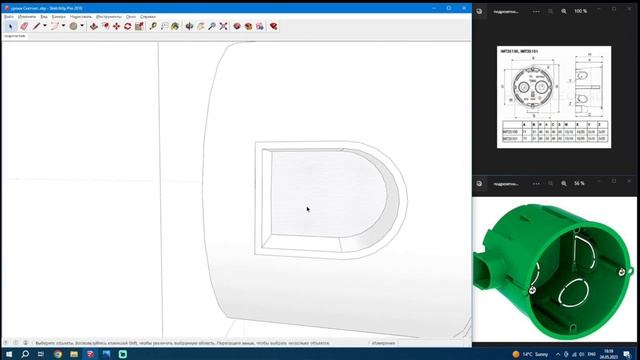Screen dimensions: 640x360
Task: Select the Circle shape tool
Action: (73, 27)
